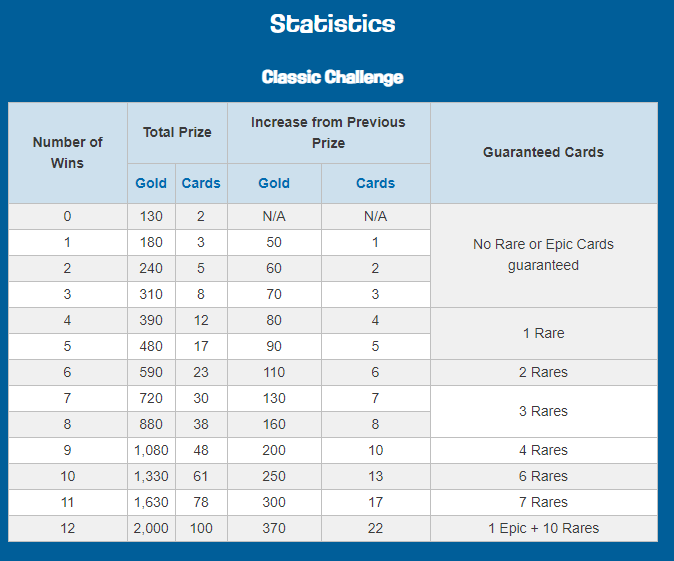This screenshot has width=674, height=561.
Task: Click the 1,630 gold total prize cell
Action: (x=151, y=502)
